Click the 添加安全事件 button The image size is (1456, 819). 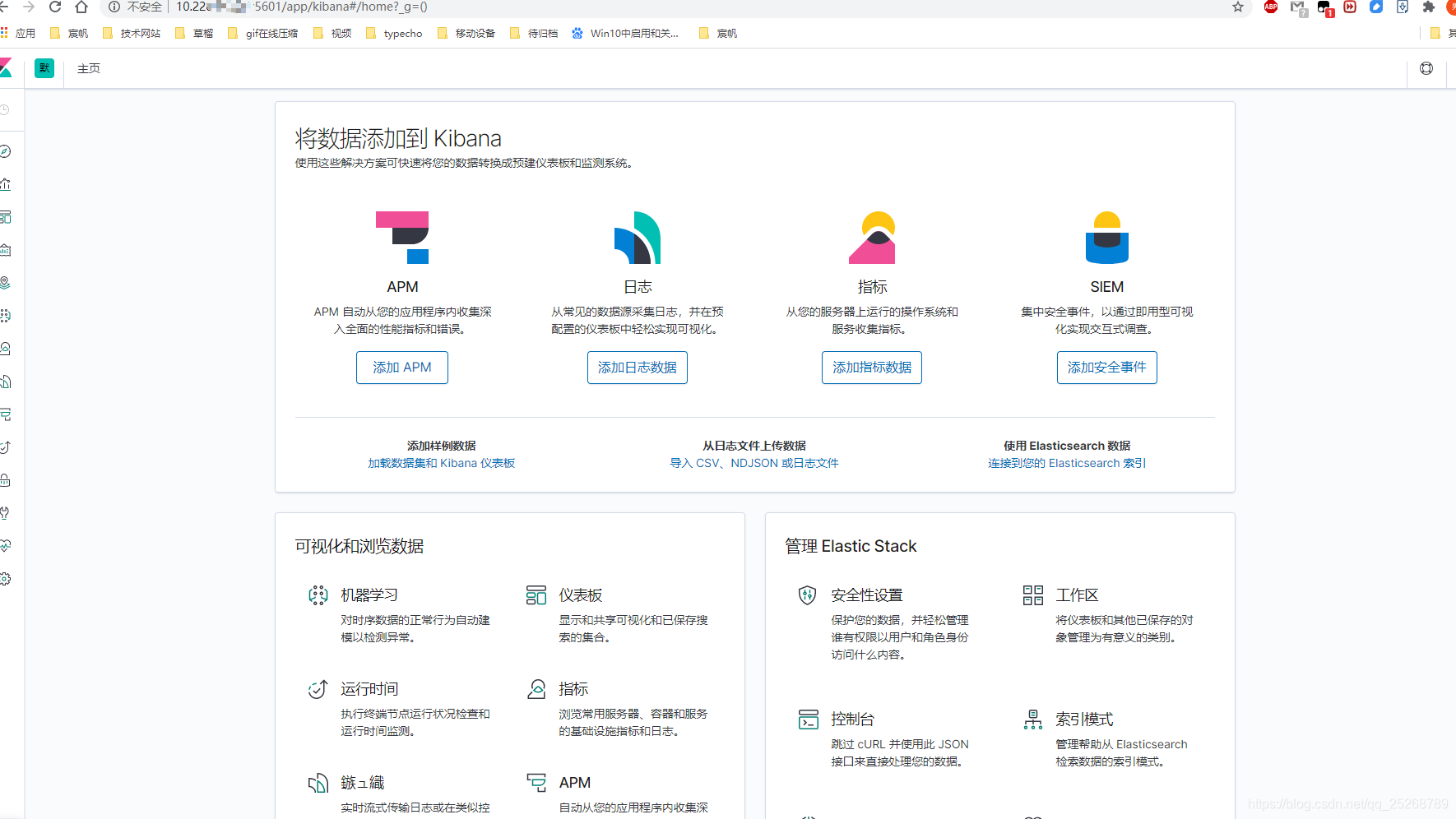coord(1107,368)
